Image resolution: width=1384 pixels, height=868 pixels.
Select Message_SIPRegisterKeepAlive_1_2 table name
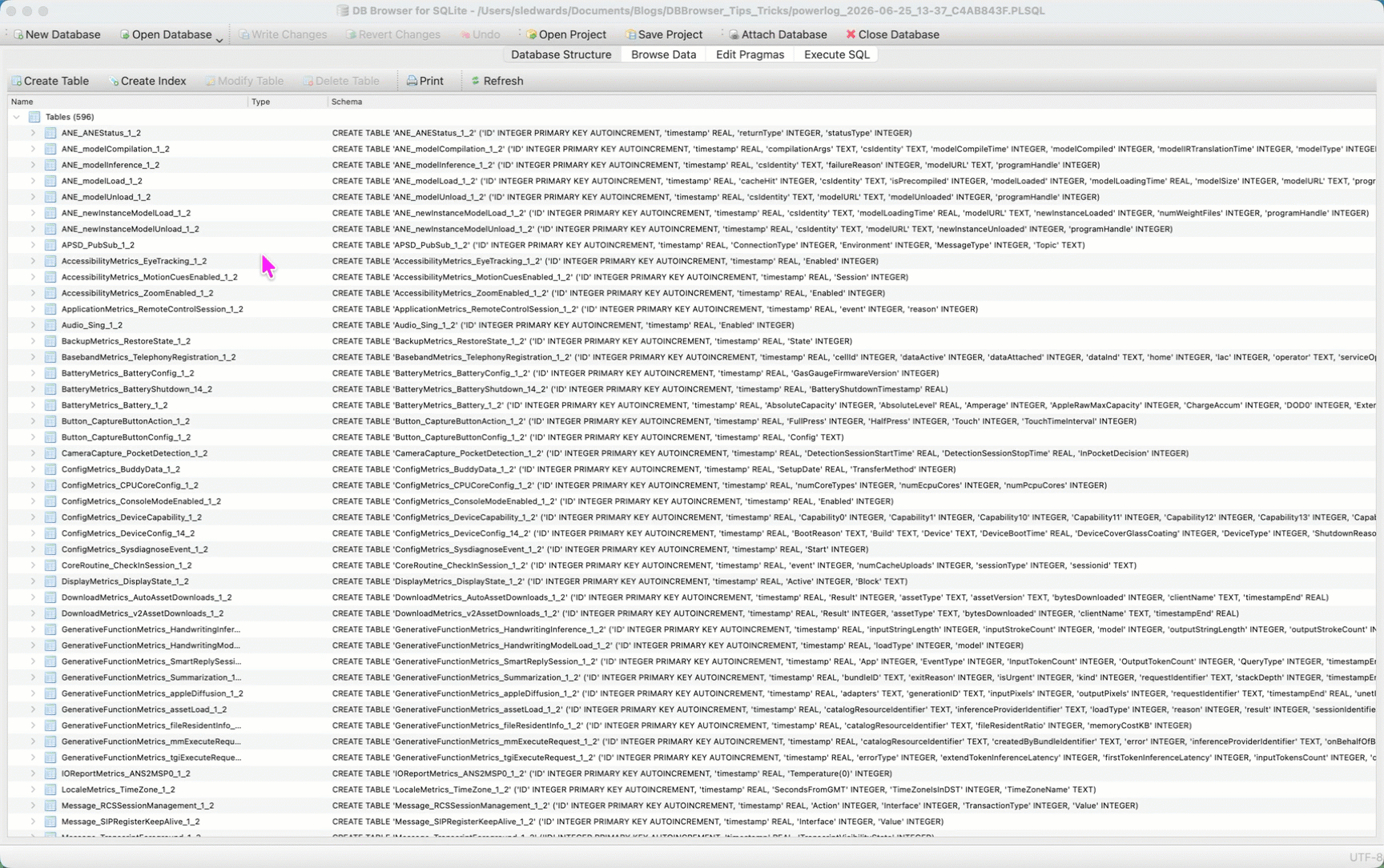pos(131,822)
